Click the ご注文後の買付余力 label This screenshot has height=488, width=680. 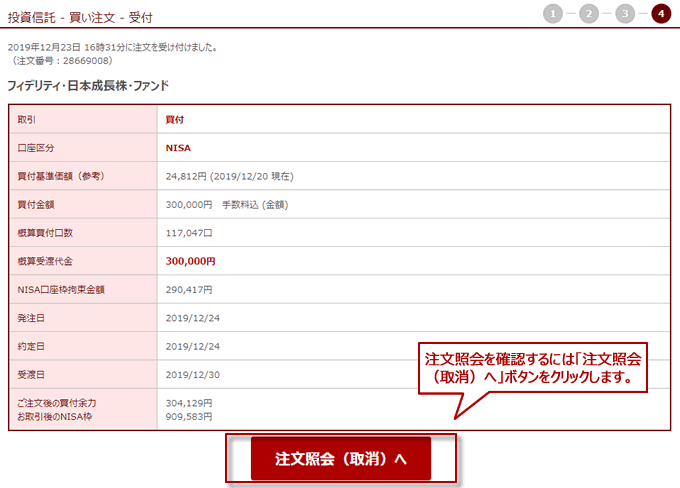(57, 403)
